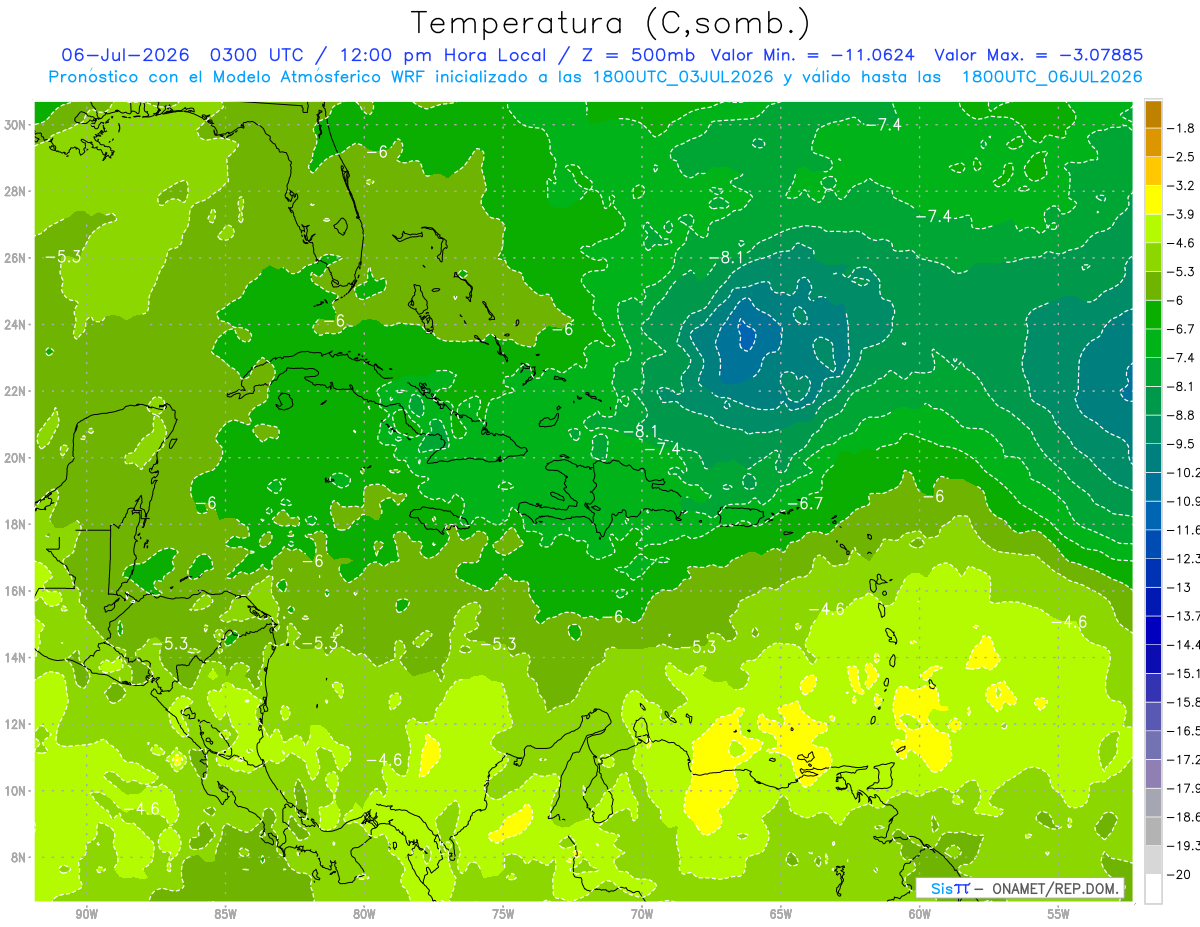Click the "70W" longitude axis label
This screenshot has width=1200, height=927.
coord(642,914)
